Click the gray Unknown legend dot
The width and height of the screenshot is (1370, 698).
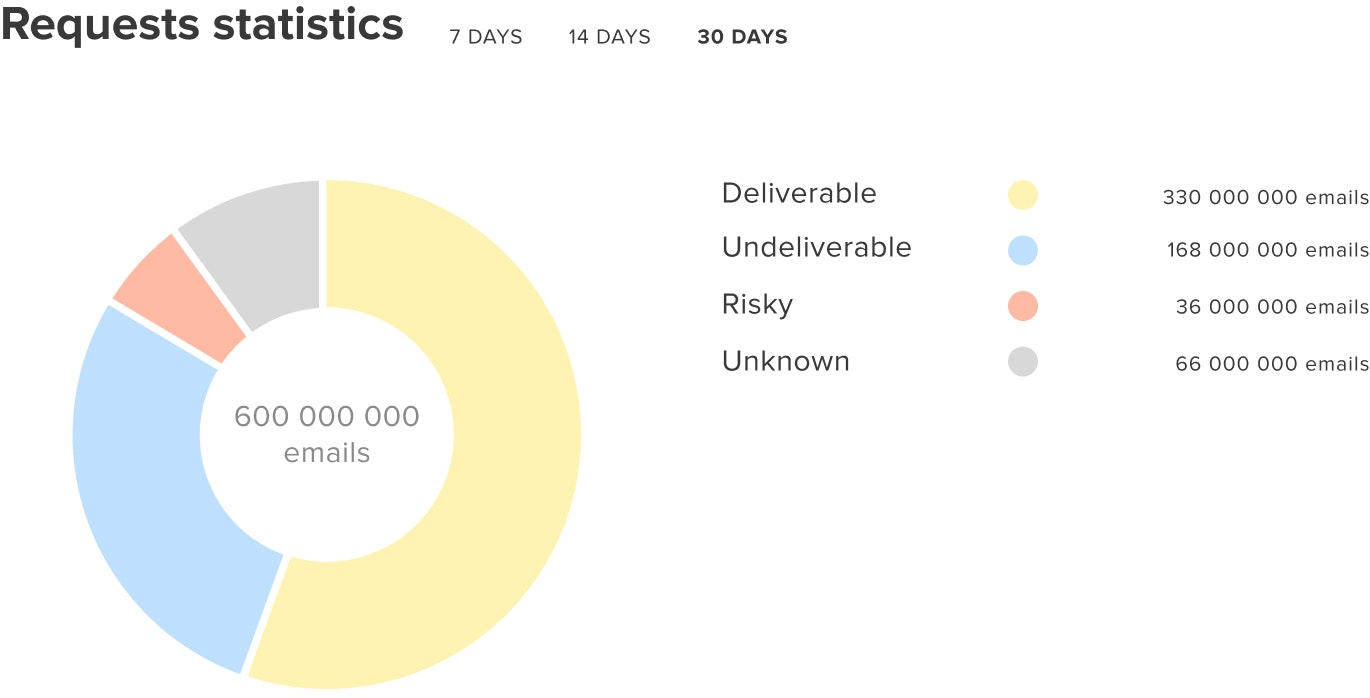pyautogui.click(x=1022, y=362)
